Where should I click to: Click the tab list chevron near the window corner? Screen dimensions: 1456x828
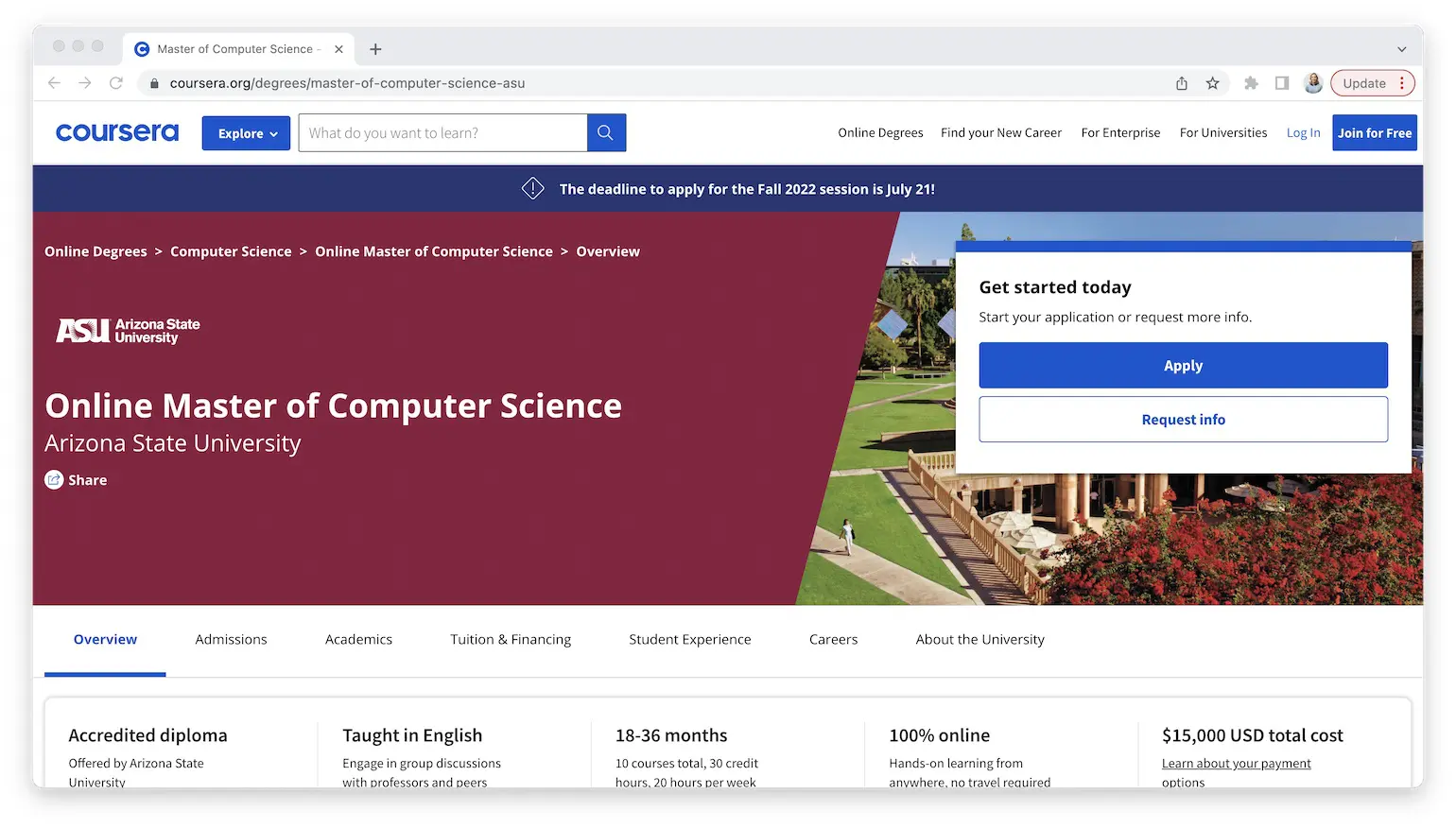pos(1401,49)
